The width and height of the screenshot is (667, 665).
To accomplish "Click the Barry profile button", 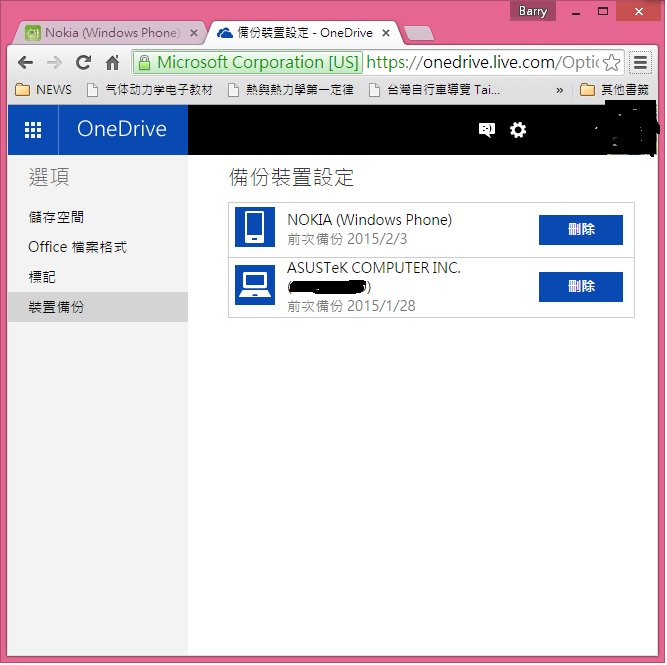I will [x=533, y=11].
